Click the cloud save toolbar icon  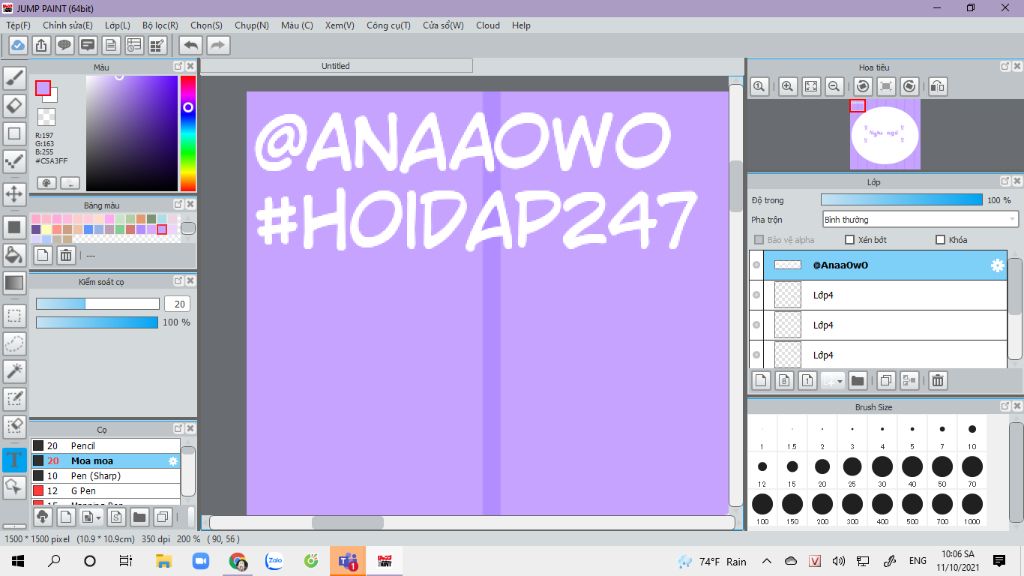tap(18, 45)
